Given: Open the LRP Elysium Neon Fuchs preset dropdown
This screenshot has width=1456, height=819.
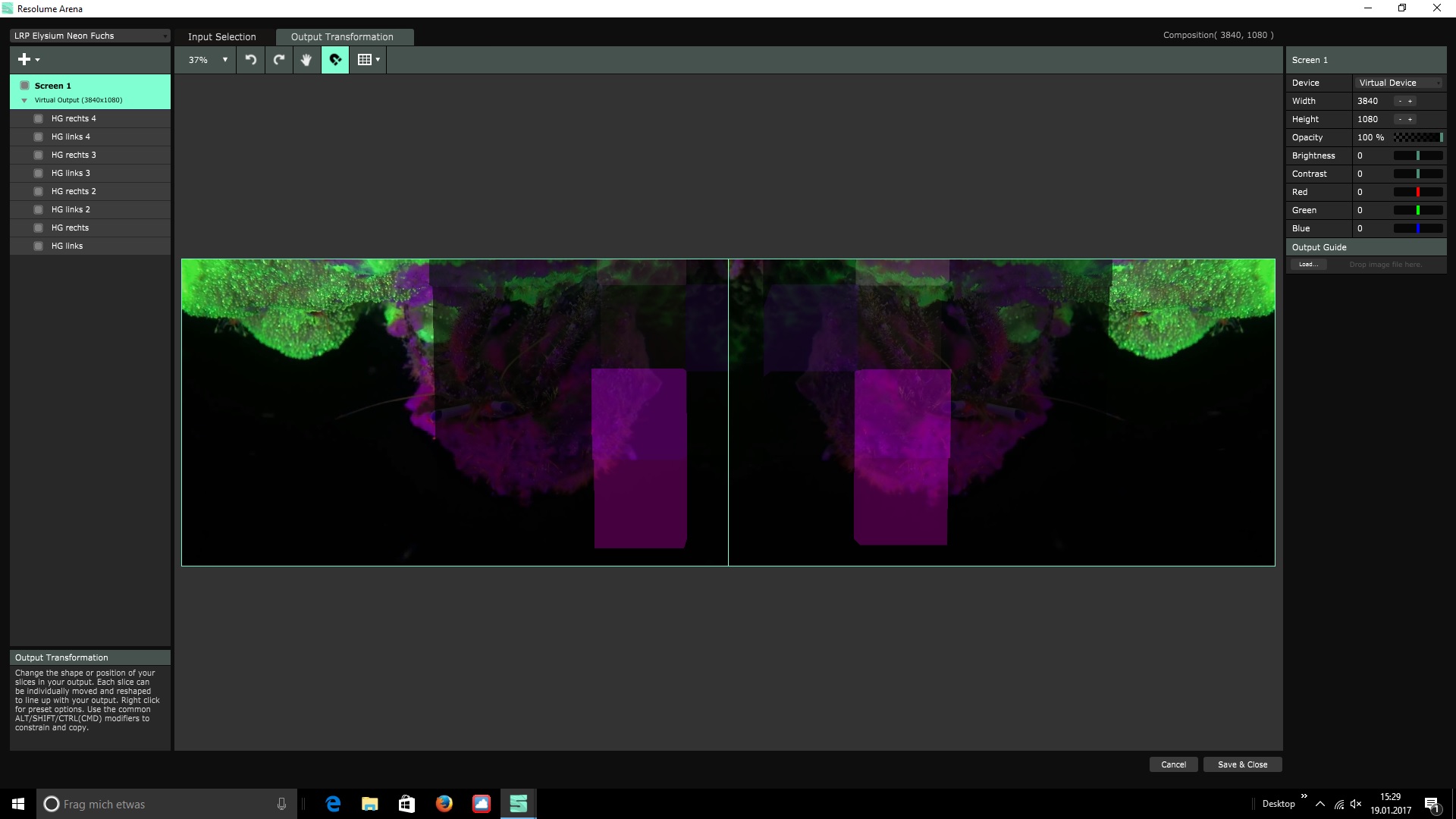Looking at the screenshot, I should (89, 36).
